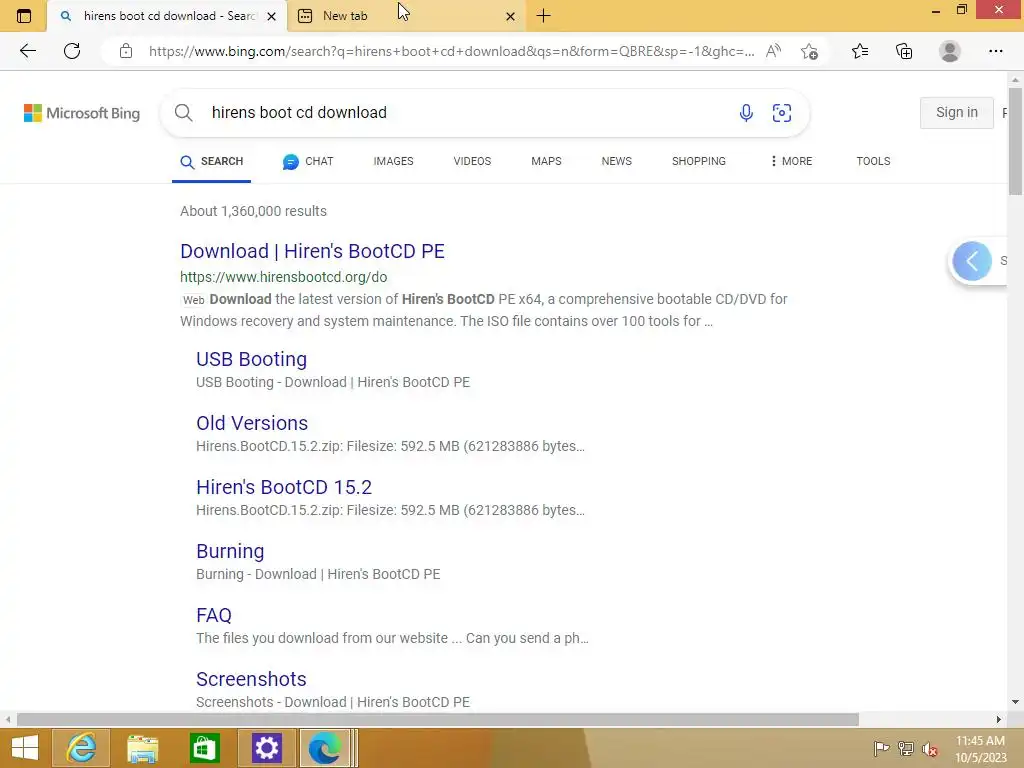Click the search magnifier icon in Bing box
1024x768 pixels.
[x=184, y=112]
